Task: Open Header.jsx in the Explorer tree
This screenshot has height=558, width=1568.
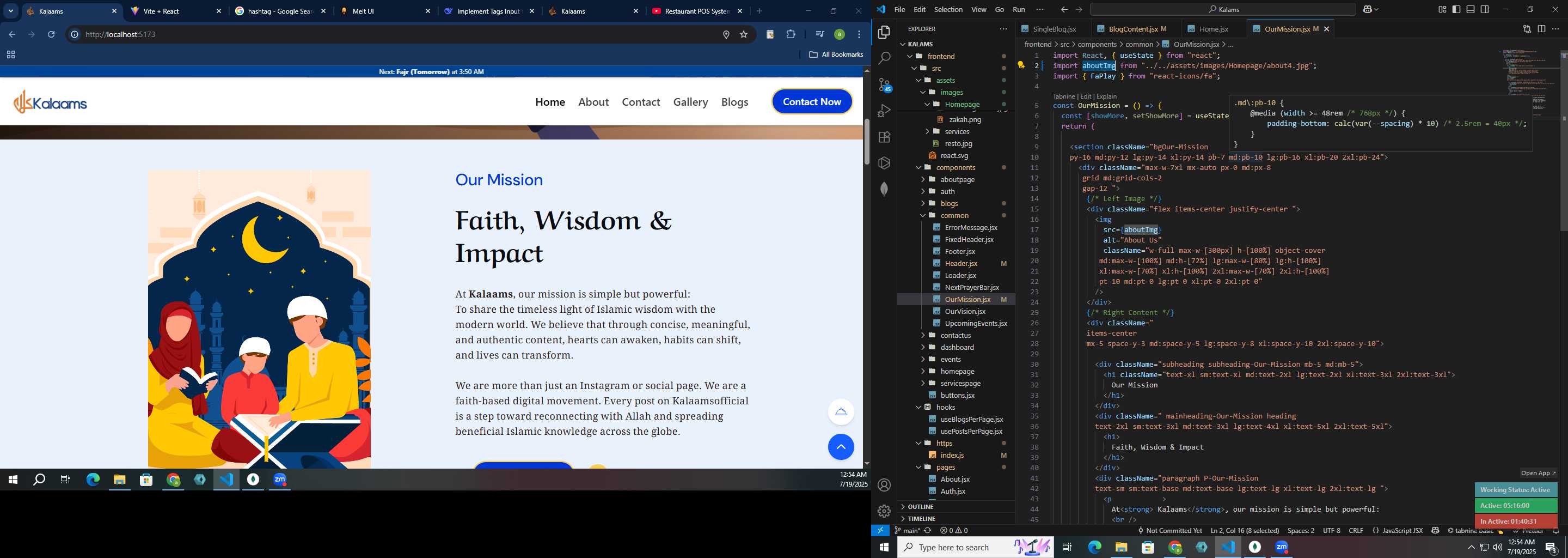Action: [960, 263]
